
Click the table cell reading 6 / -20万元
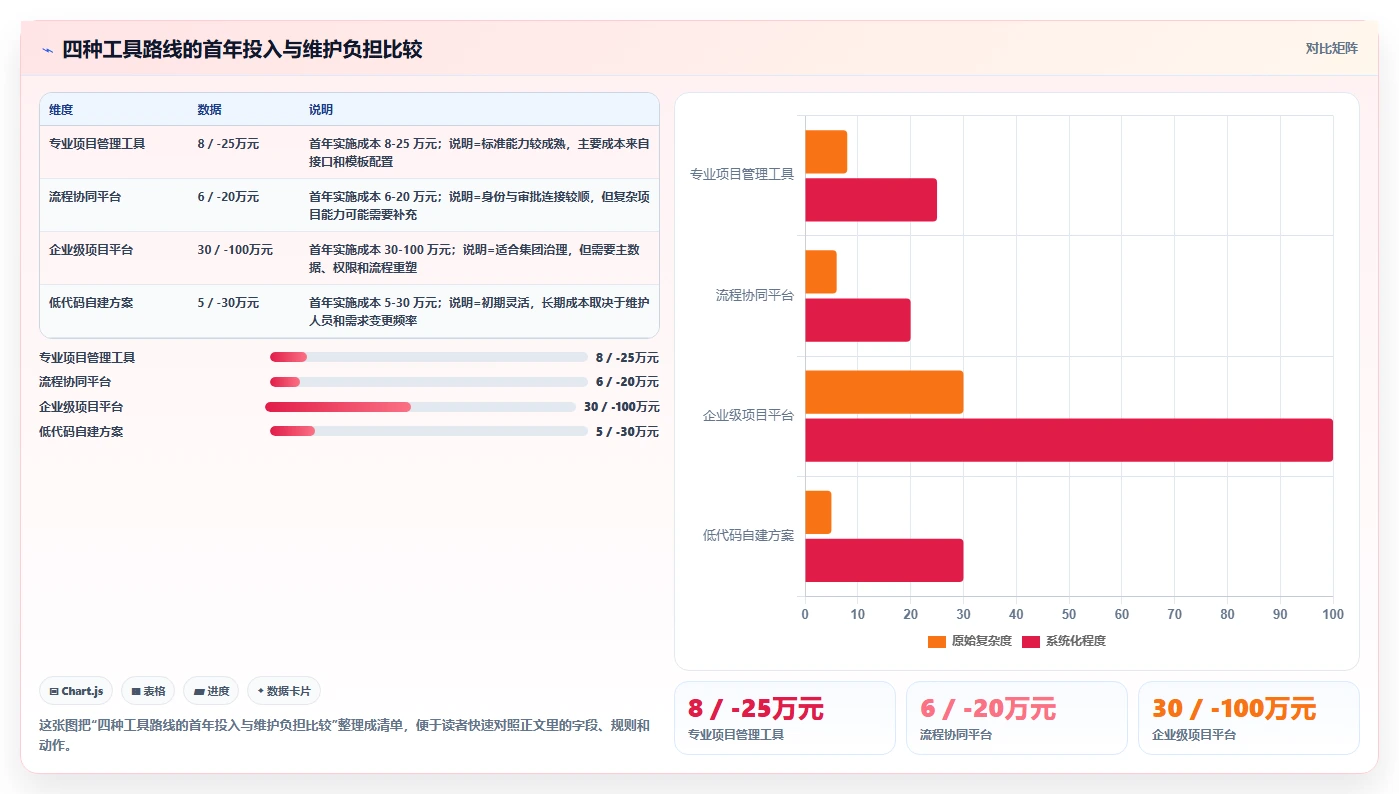(x=228, y=197)
